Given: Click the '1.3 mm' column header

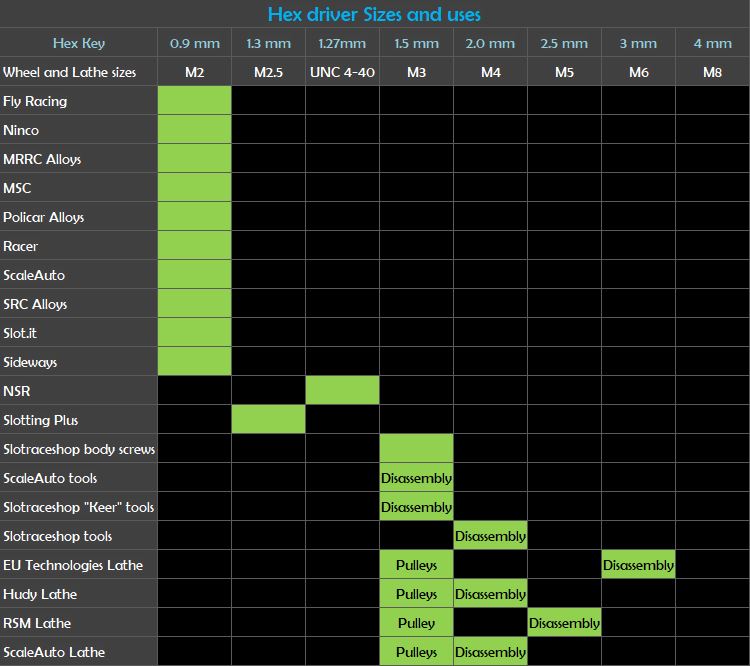Looking at the screenshot, I should [268, 44].
